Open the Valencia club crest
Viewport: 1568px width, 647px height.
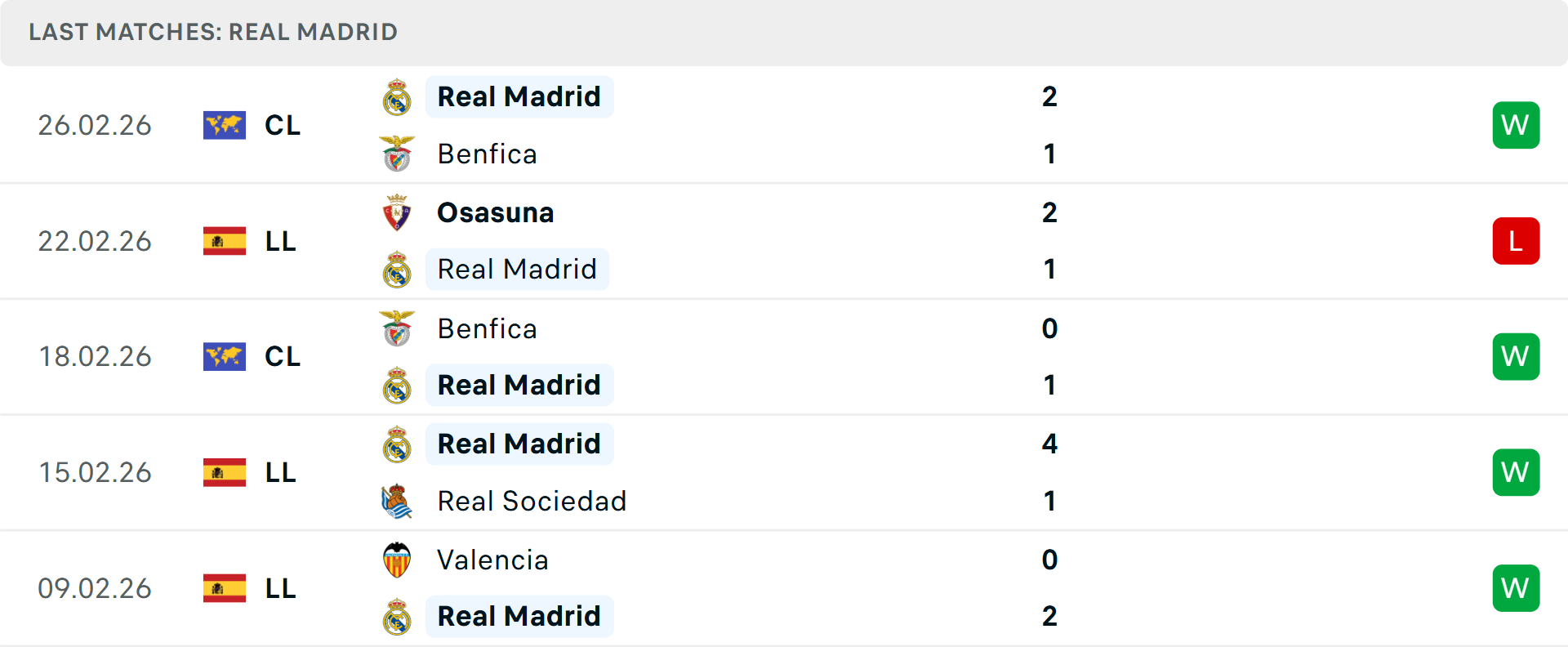point(397,560)
